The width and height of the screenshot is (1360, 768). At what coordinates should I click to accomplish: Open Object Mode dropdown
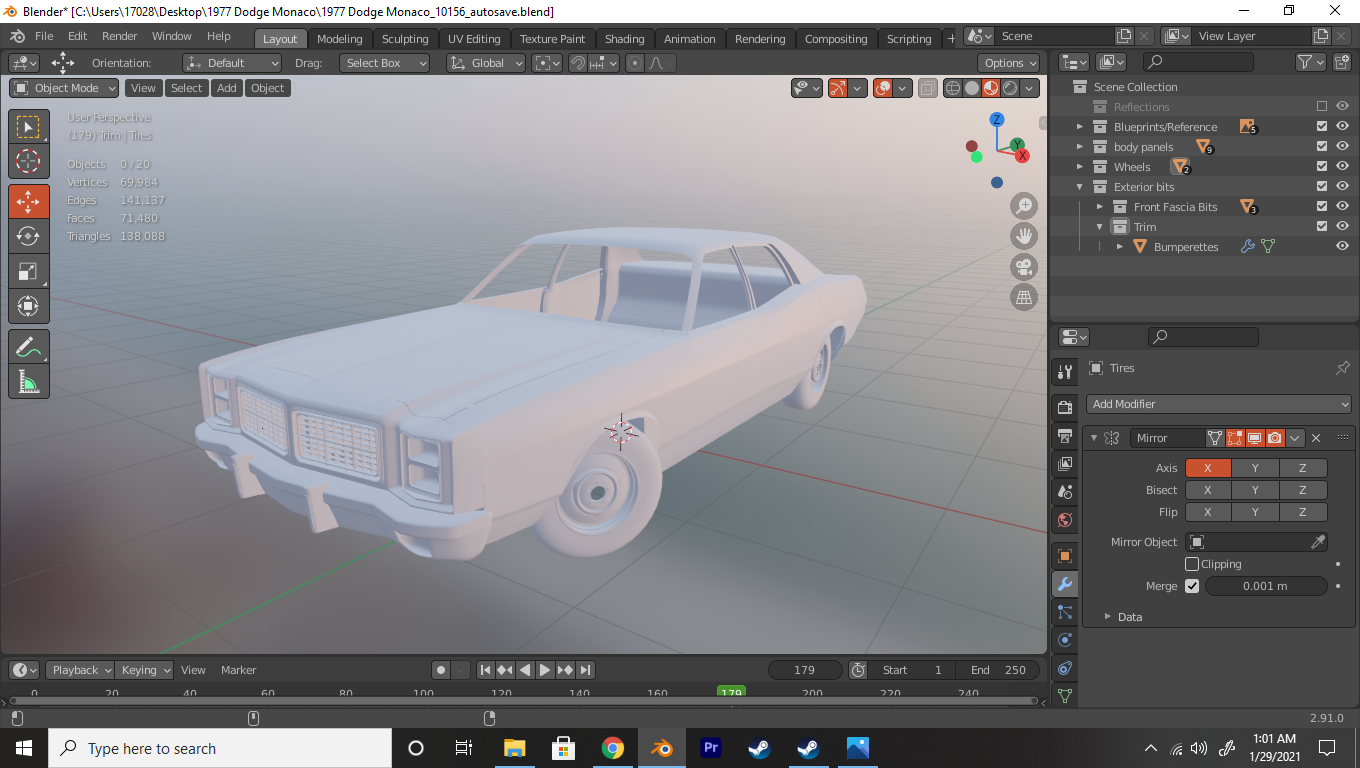coord(65,88)
